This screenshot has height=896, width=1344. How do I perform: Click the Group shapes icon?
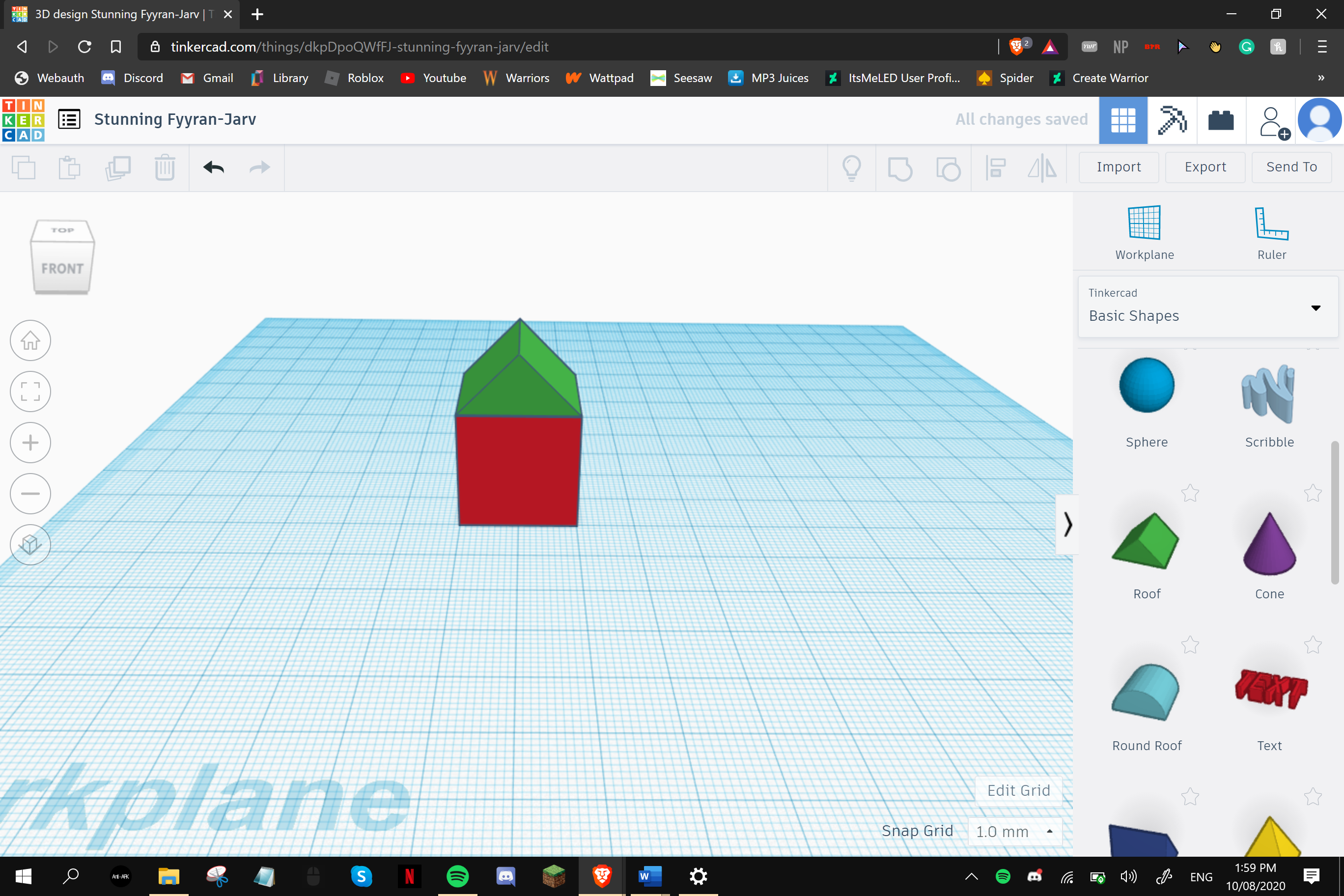tap(900, 168)
